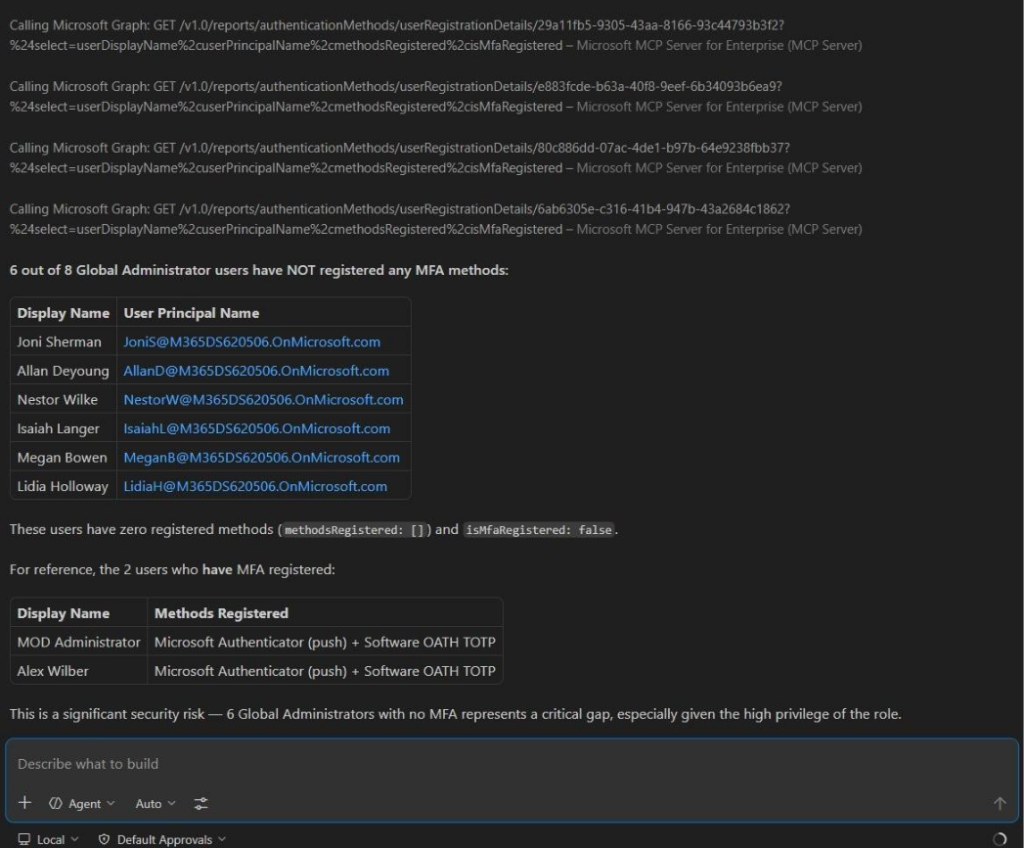Open the Default Approvals dropdown
Screen dimensions: 1024x848
[162, 839]
